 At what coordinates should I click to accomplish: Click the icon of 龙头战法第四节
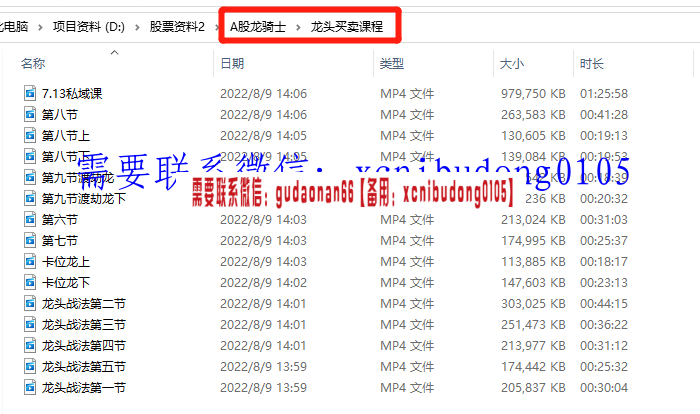click(30, 345)
